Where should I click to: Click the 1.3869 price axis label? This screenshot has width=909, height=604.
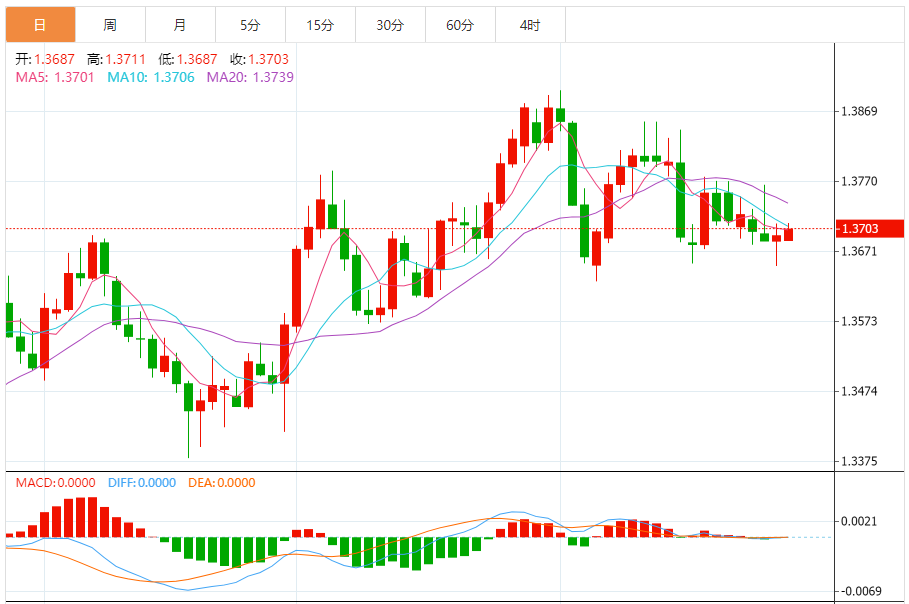point(859,111)
